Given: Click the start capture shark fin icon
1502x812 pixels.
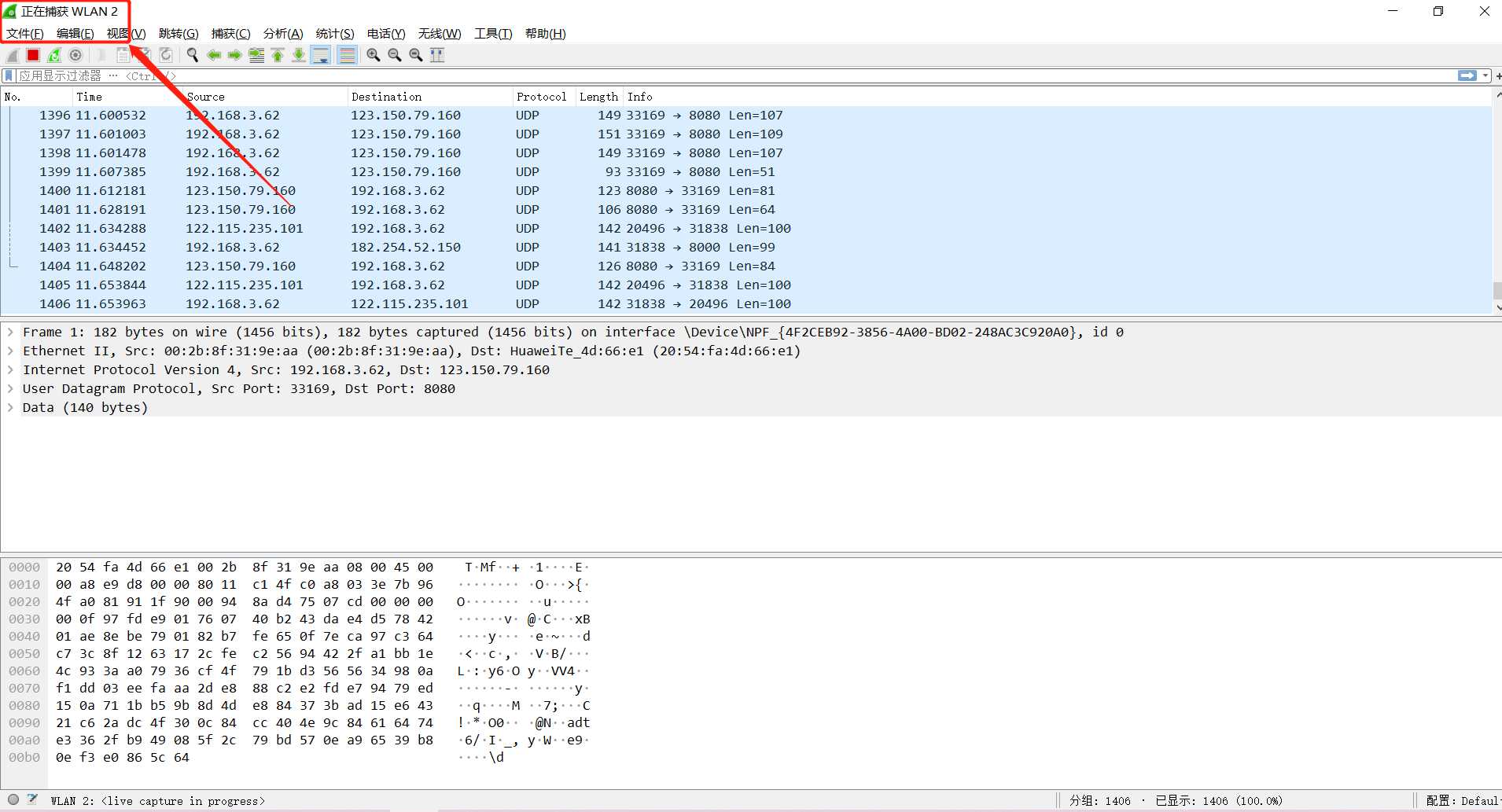Looking at the screenshot, I should pos(13,55).
